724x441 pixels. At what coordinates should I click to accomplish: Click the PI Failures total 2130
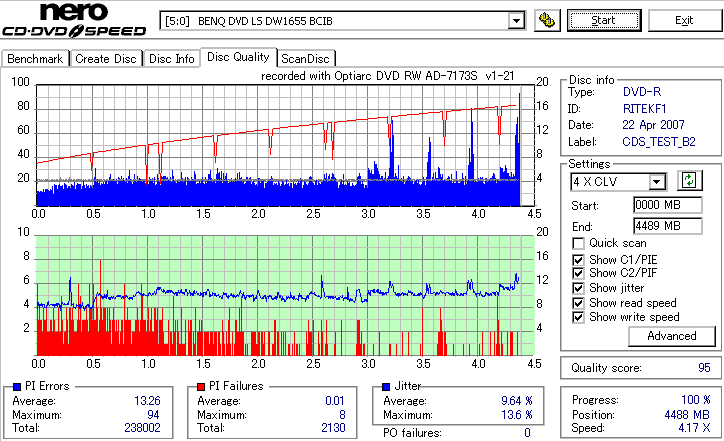(333, 428)
